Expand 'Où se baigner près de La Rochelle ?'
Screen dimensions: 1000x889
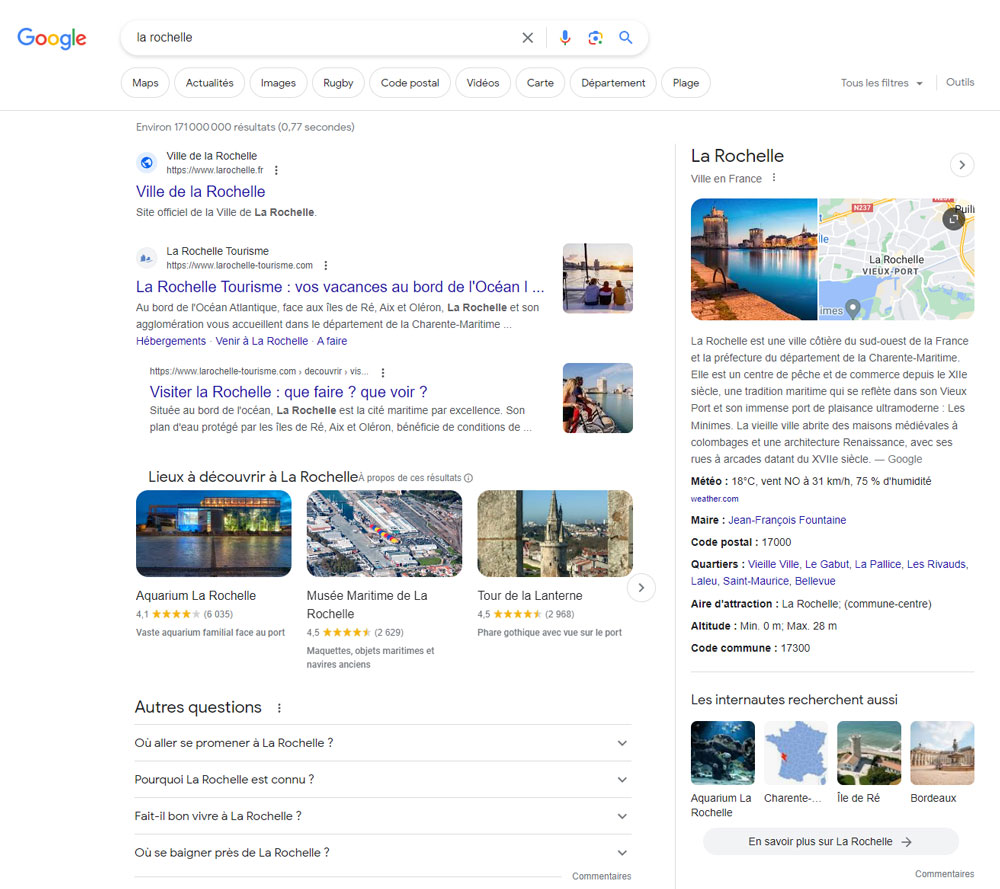pos(383,853)
